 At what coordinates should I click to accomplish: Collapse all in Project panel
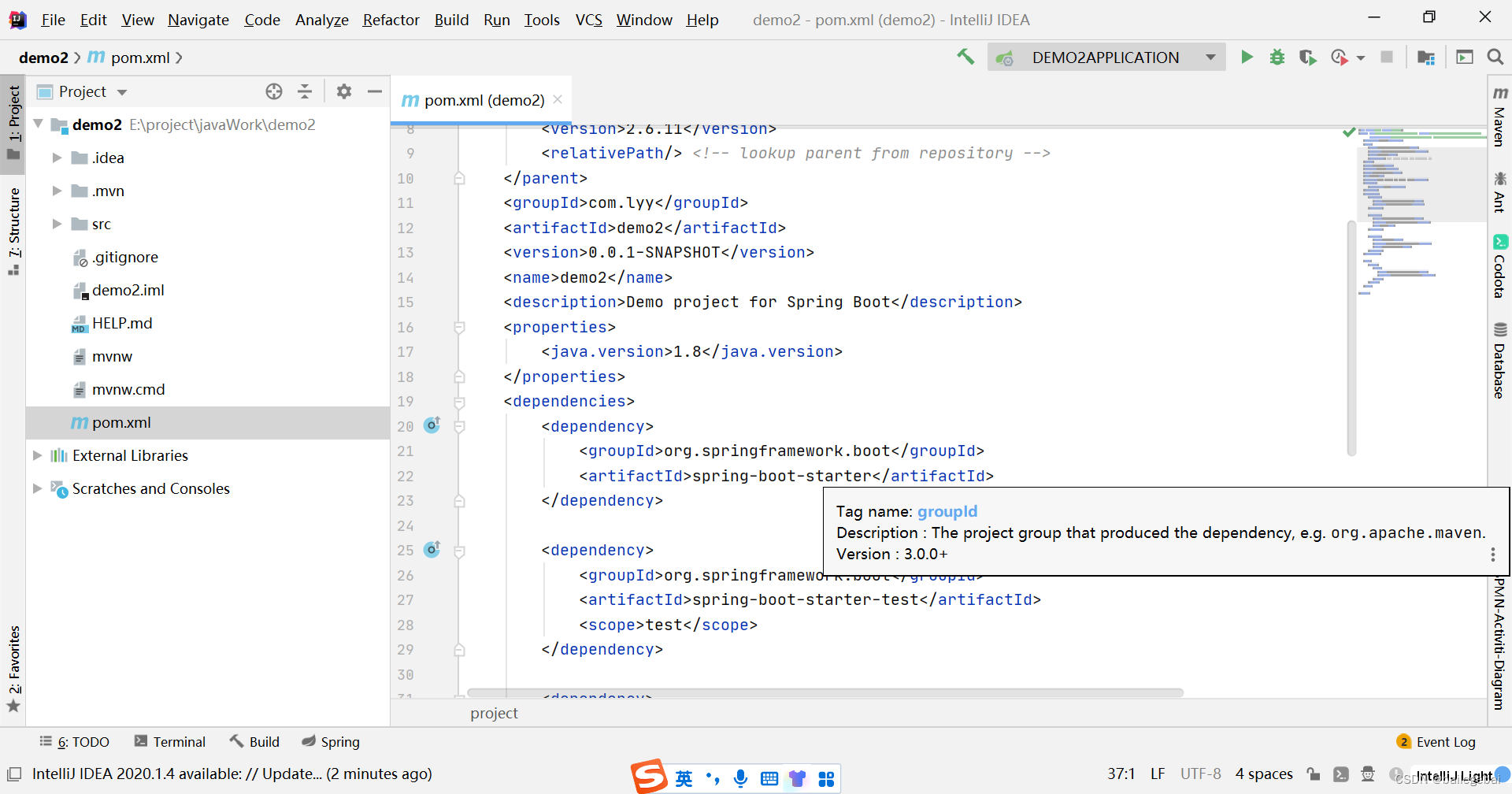click(x=305, y=91)
